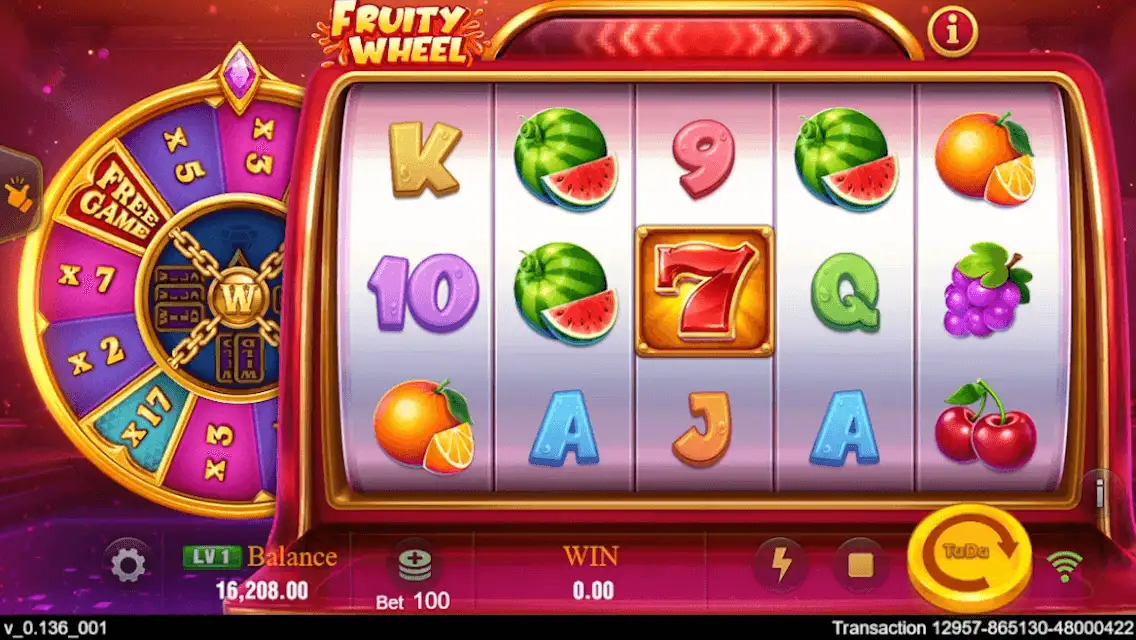1136x640 pixels.
Task: Select the red 7 wild symbol
Action: point(704,291)
